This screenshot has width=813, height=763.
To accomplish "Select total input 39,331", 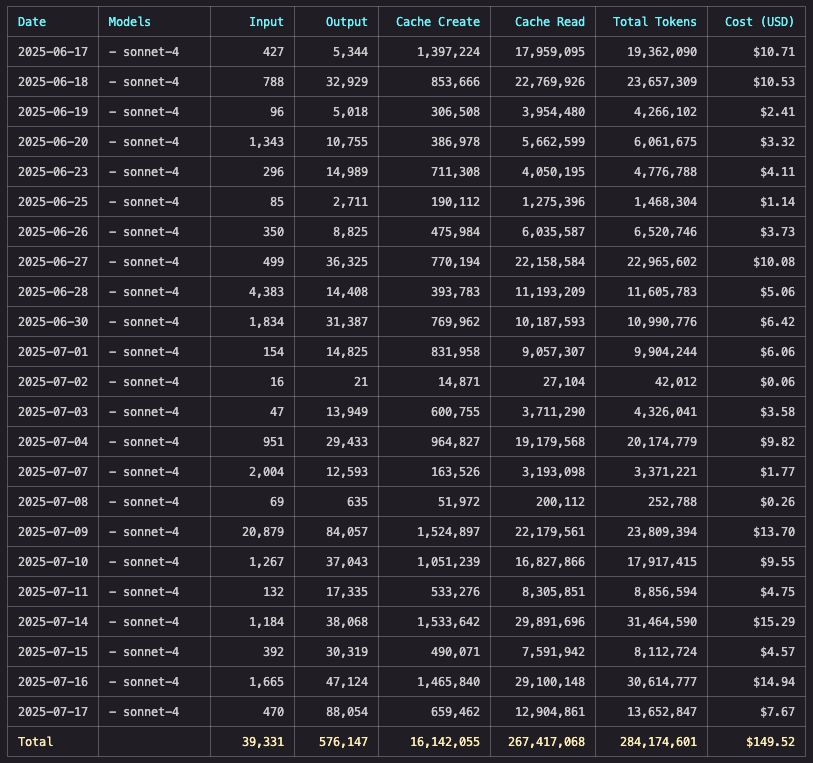I will click(x=262, y=743).
